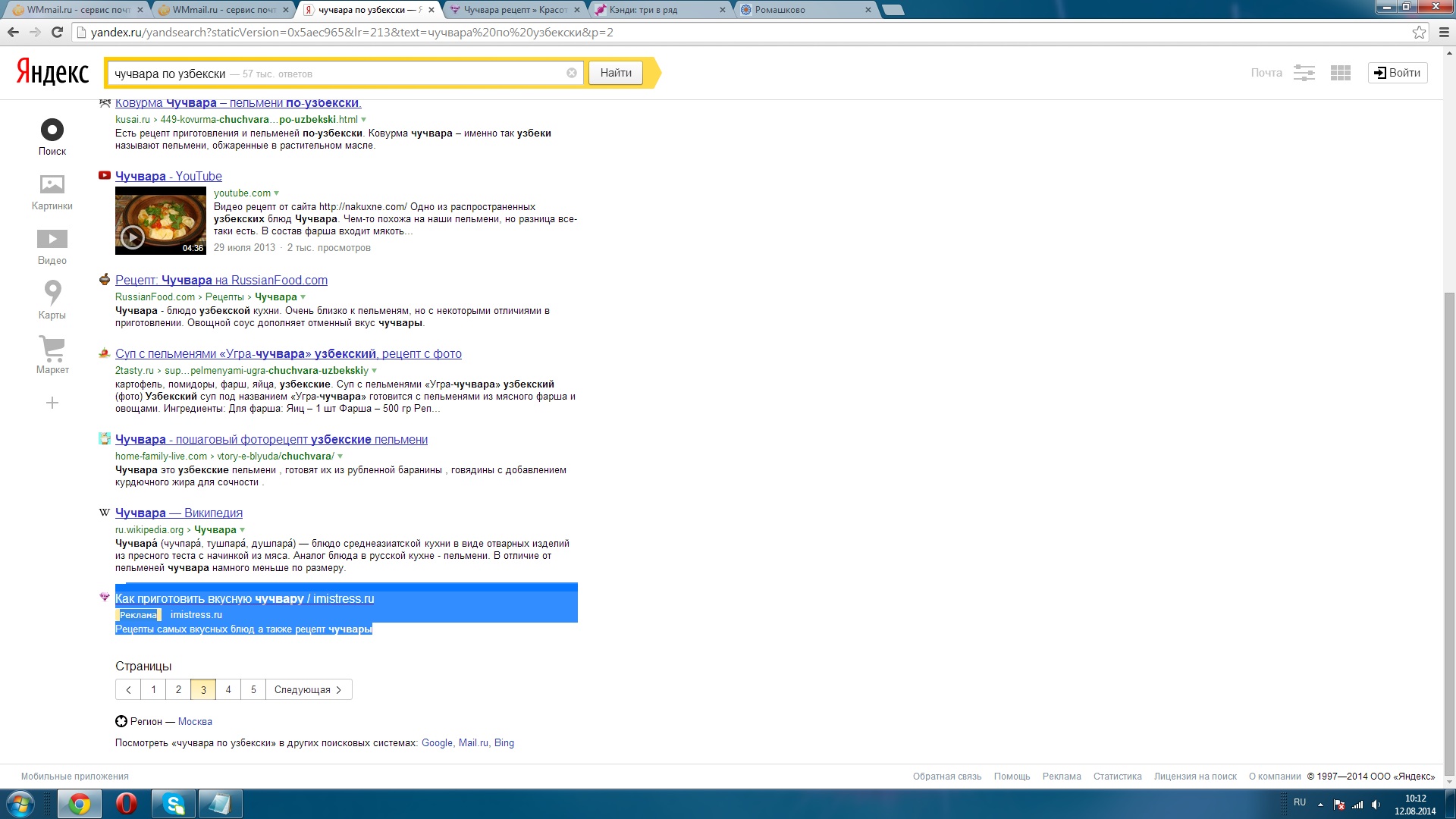Go to previous results page arrow

pyautogui.click(x=128, y=689)
